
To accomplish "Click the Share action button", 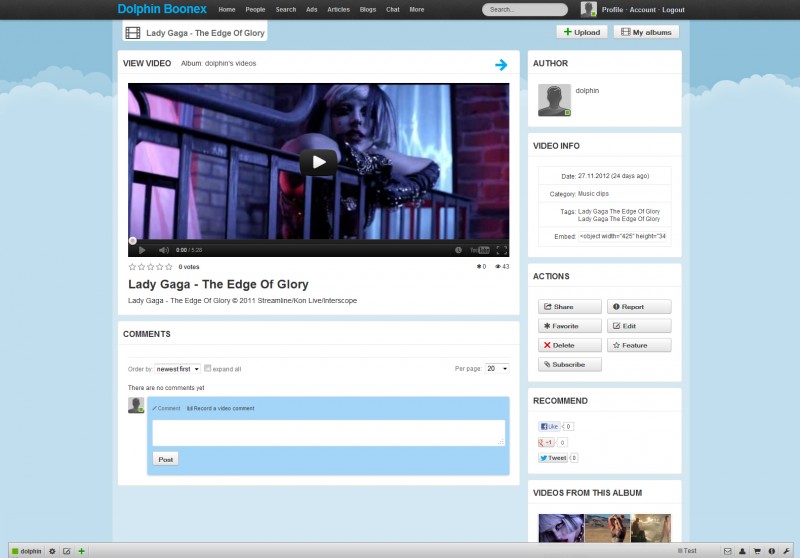I will [x=569, y=307].
